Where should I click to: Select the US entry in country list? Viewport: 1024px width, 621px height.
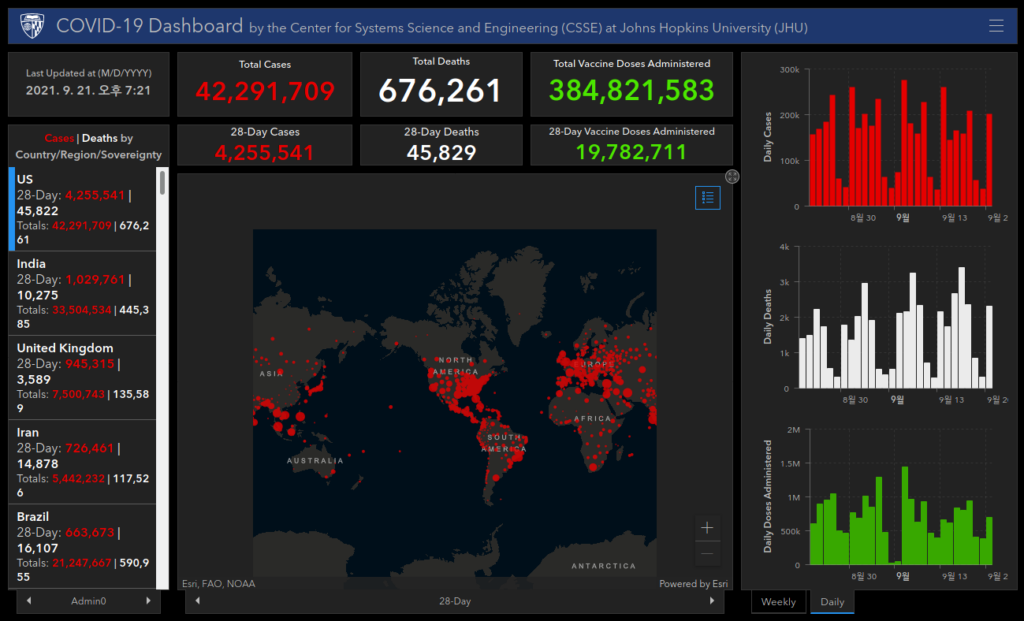[82, 209]
